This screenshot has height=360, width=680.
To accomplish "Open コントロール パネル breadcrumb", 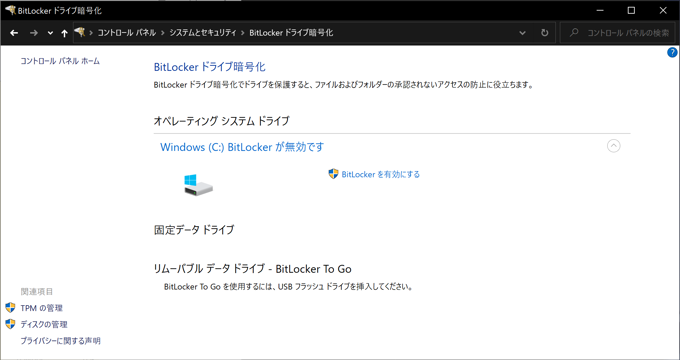I will (x=127, y=33).
